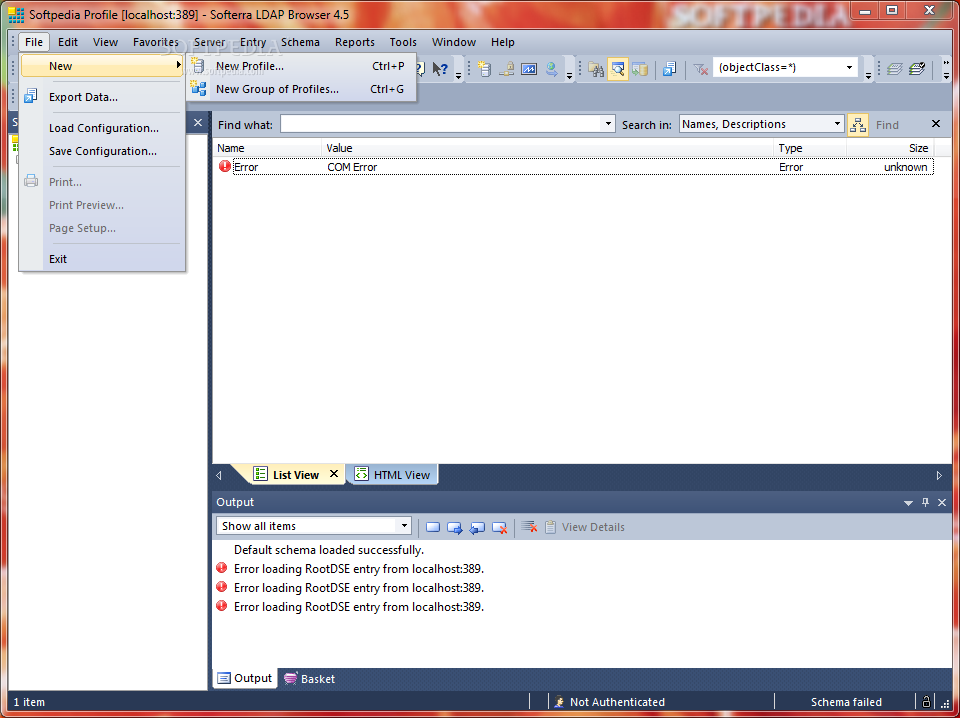Click the export data toolbar icon

[x=669, y=69]
